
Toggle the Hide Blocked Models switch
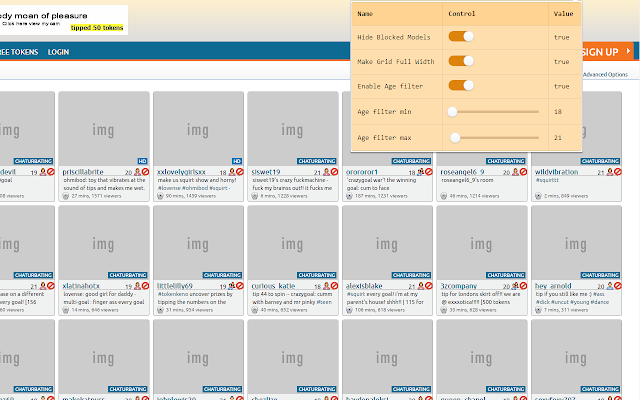[x=461, y=37]
